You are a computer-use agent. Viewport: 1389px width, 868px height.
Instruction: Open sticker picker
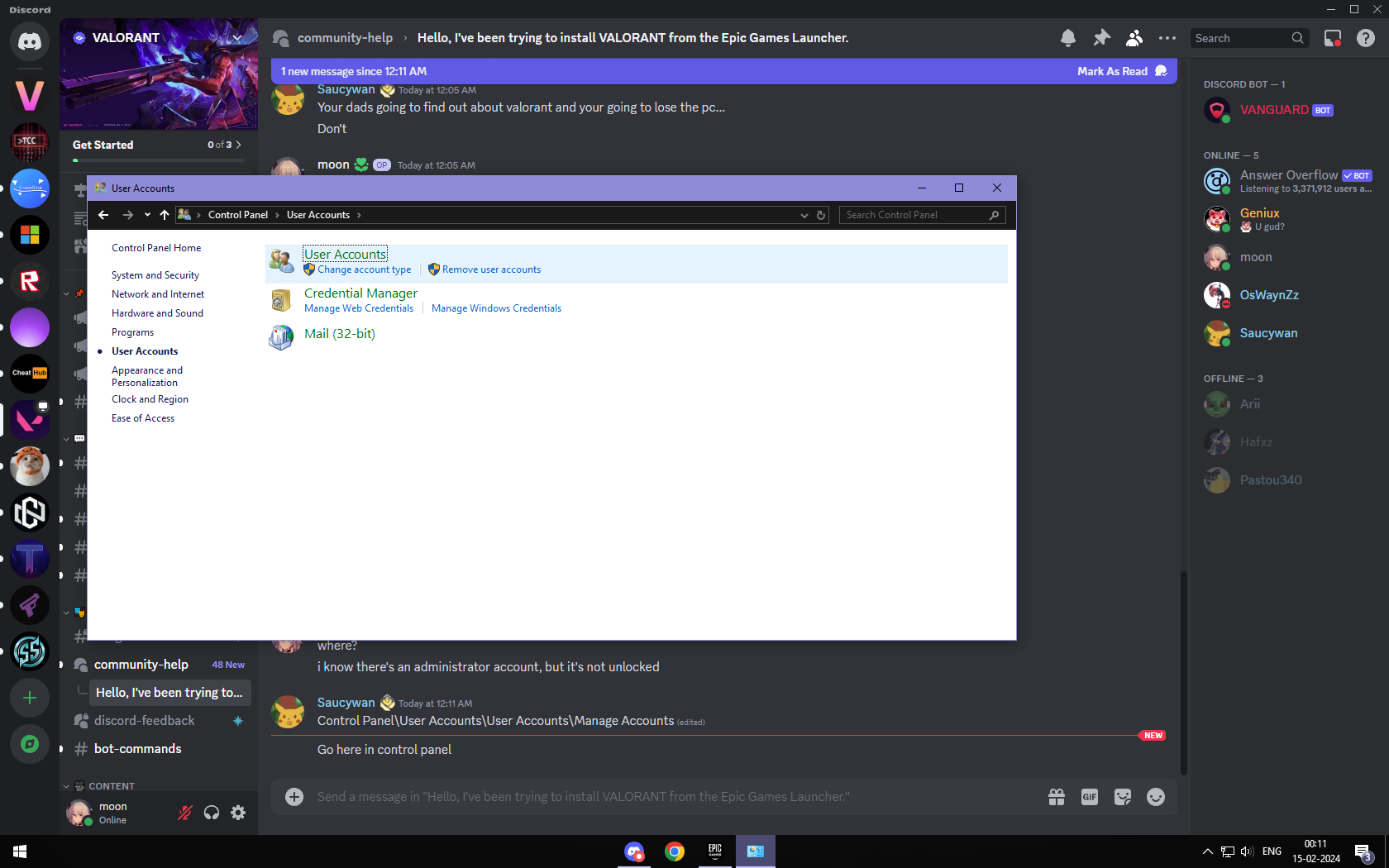1123,797
